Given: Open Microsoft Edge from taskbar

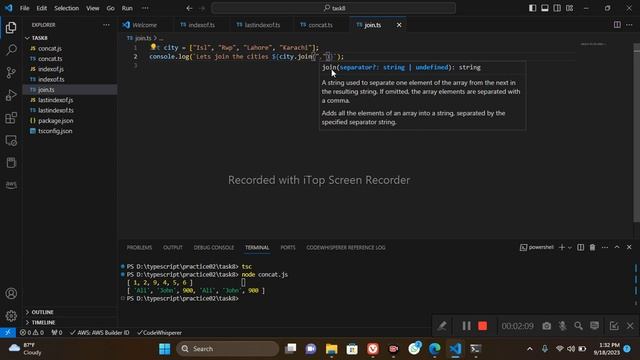Looking at the screenshot, I should [435, 349].
